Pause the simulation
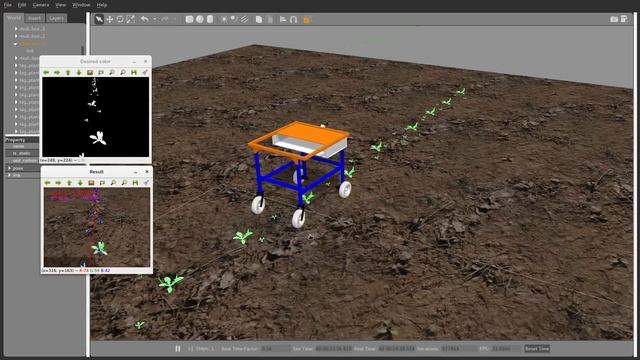 tap(178, 349)
